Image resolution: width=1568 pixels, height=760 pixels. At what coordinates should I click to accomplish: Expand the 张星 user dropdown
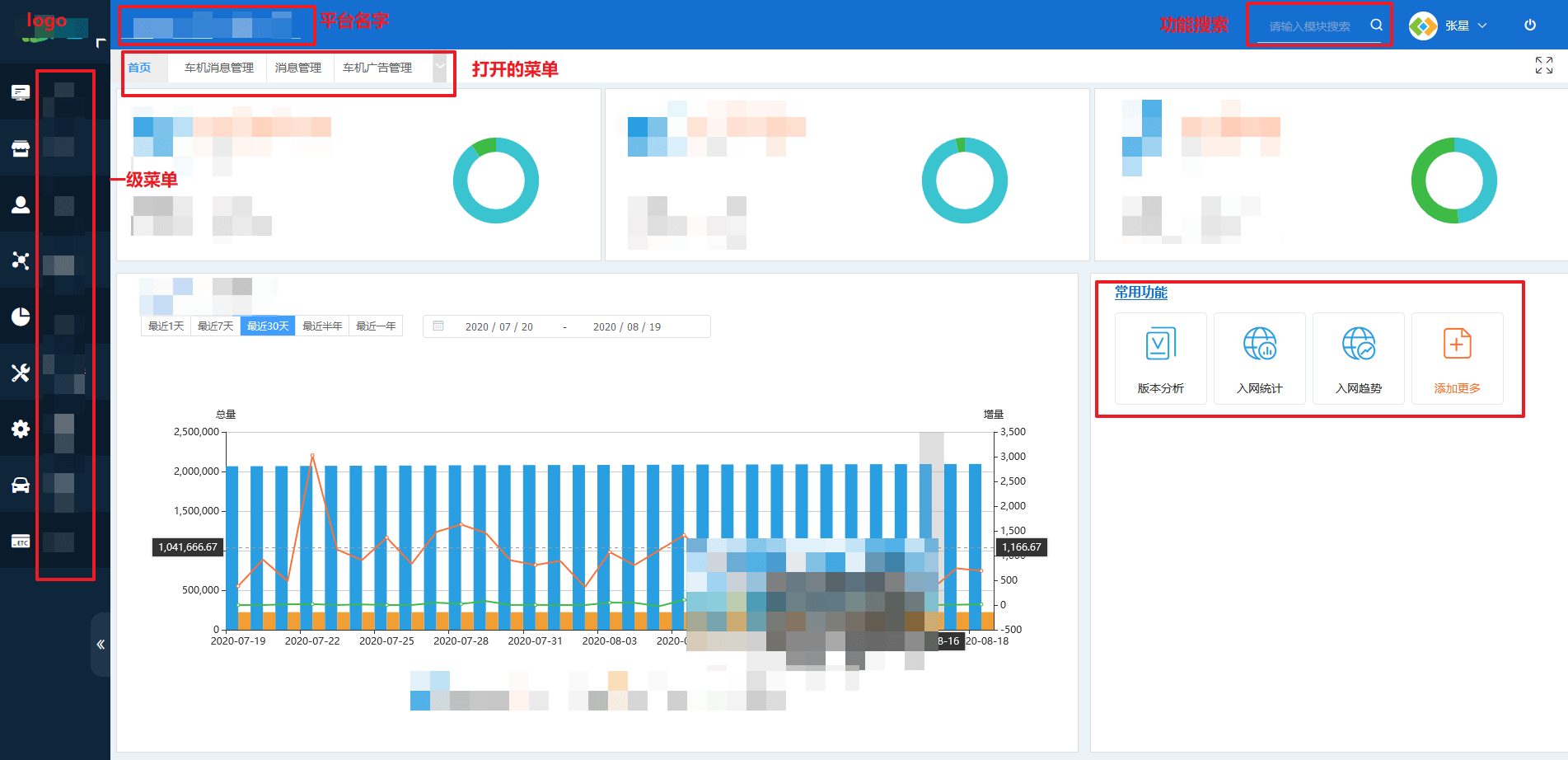[1466, 26]
